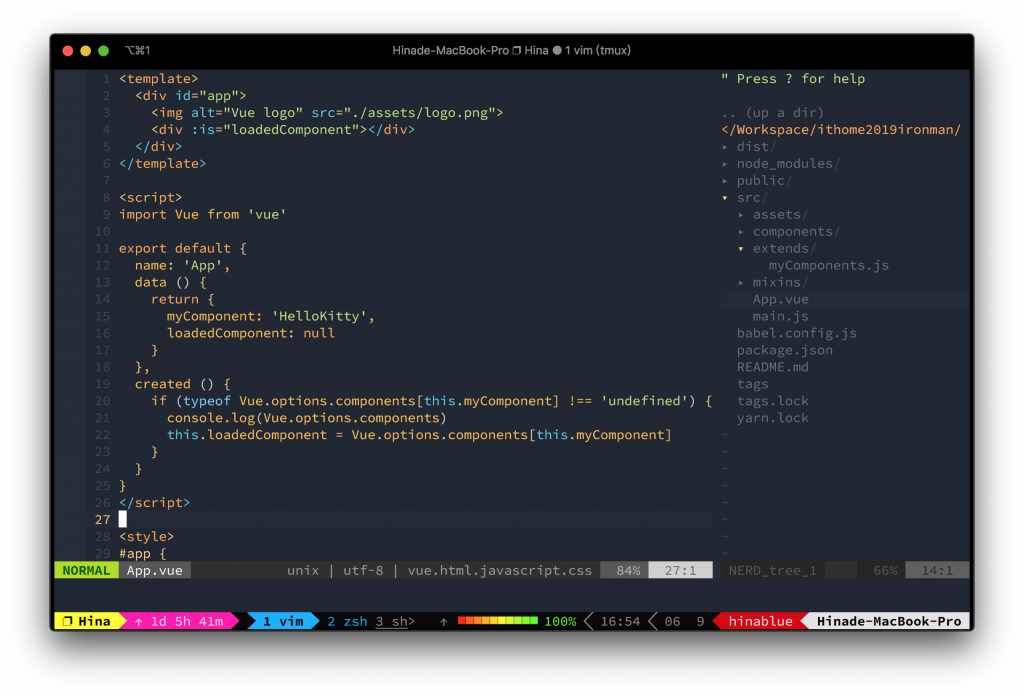Open main.js in the file tree
The image size is (1024, 697).
(x=780, y=316)
